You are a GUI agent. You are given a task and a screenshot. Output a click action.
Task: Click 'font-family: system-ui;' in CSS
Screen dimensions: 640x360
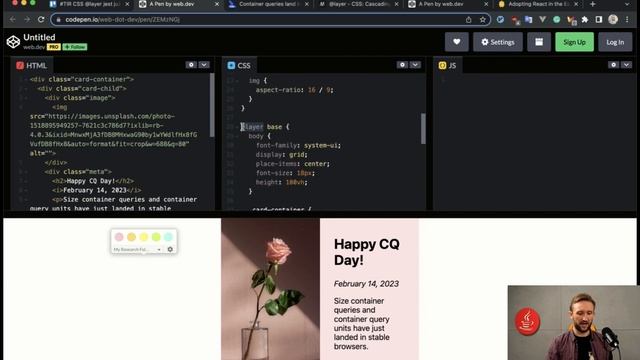(x=298, y=145)
